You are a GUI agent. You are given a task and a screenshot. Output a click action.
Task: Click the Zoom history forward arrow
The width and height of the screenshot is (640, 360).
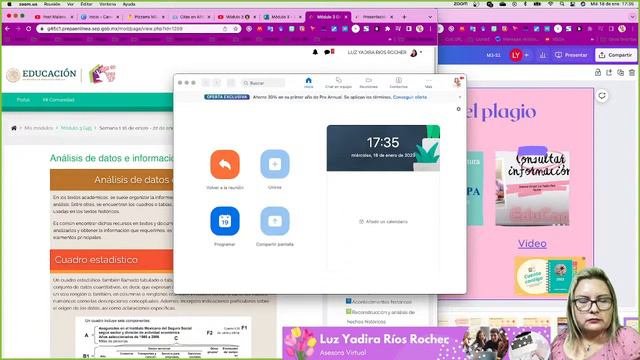tap(217, 83)
